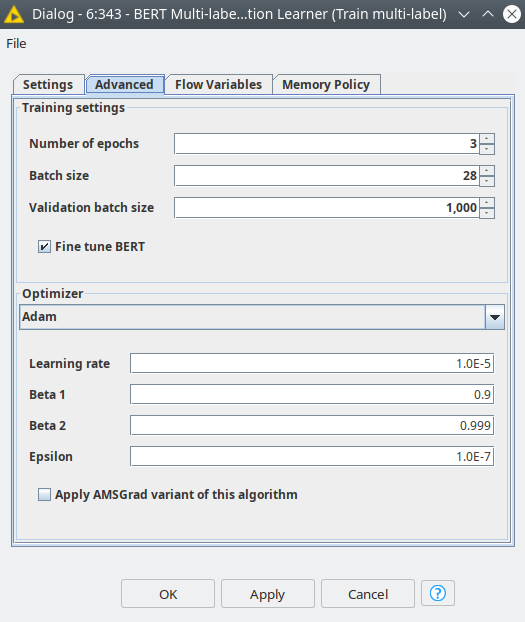Decrease Validation batch size with down arrow
525x622 pixels.
pyautogui.click(x=487, y=213)
